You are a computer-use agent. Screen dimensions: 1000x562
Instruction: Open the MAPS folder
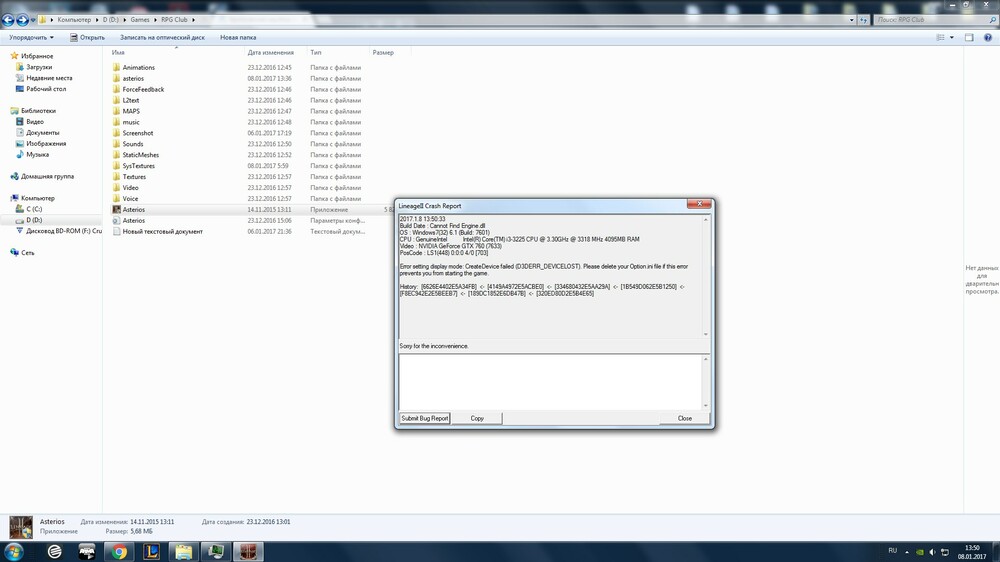click(131, 111)
